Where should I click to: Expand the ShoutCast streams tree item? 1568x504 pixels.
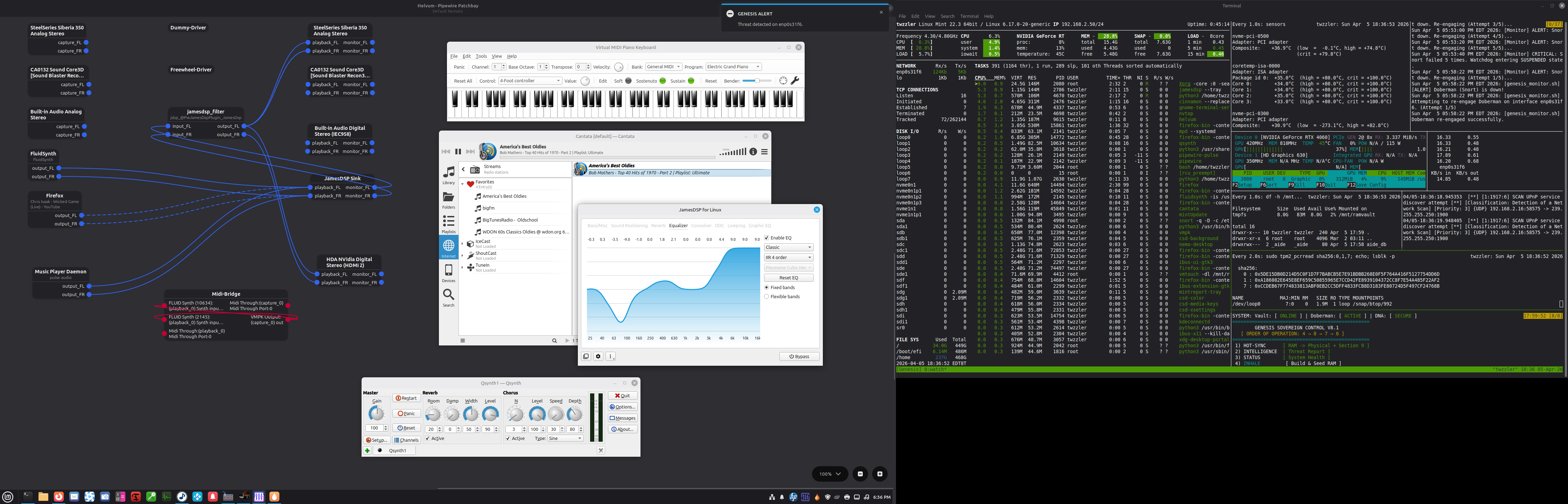[463, 255]
